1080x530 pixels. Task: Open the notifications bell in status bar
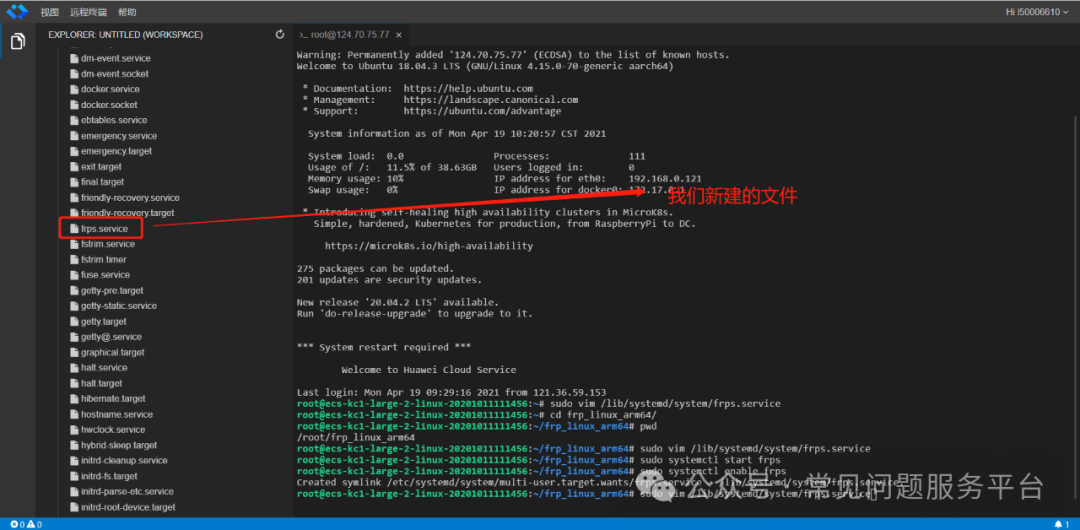(1062, 524)
